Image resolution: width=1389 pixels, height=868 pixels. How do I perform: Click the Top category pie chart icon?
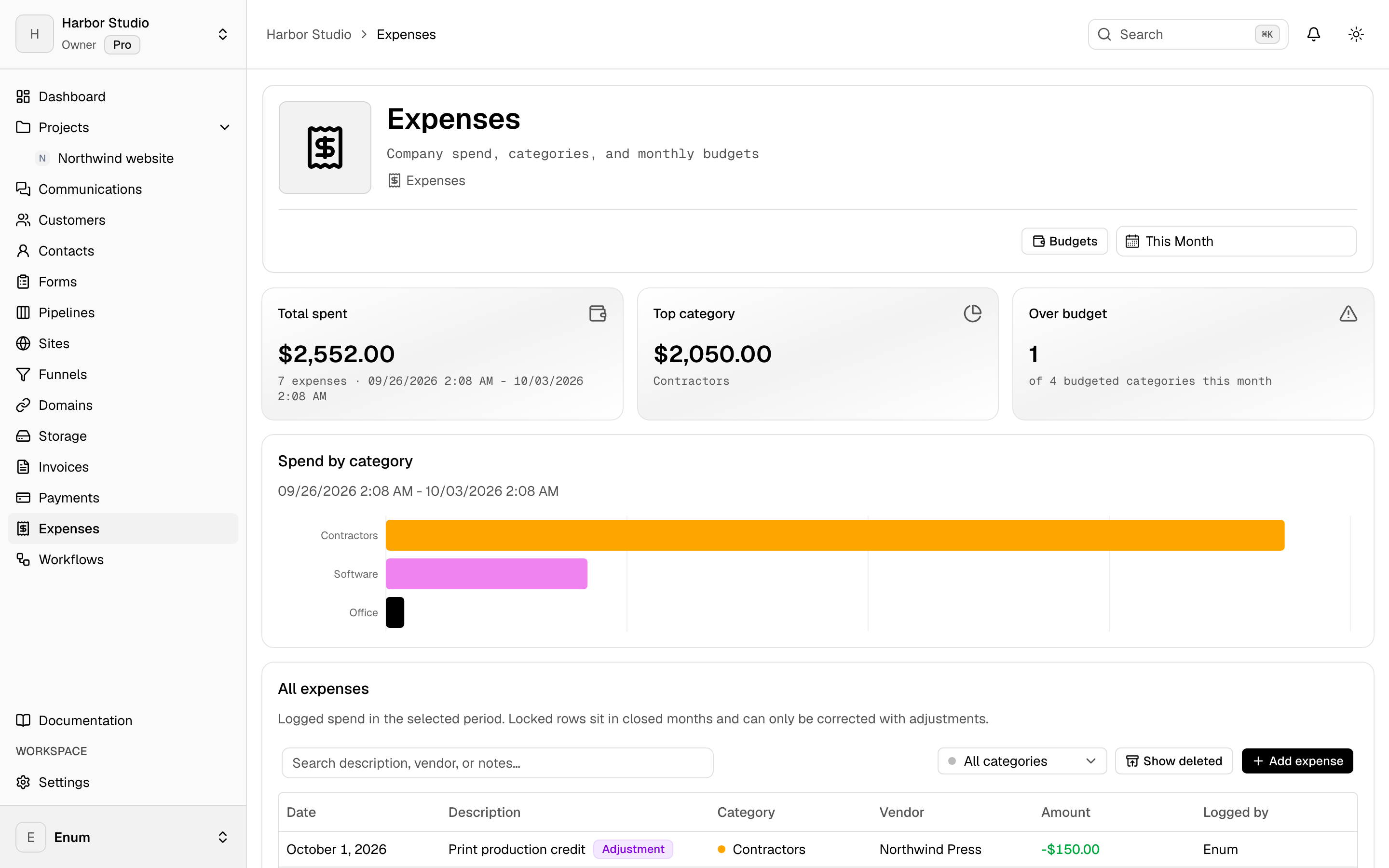972,313
